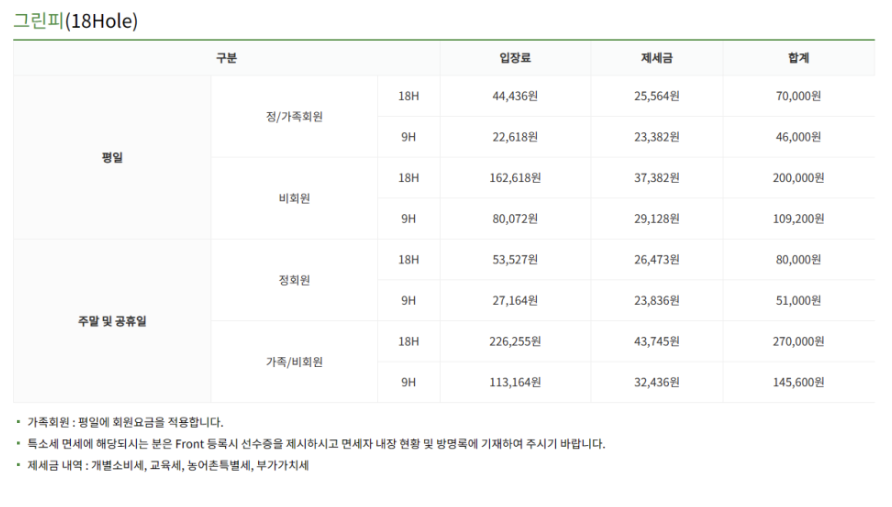Click the 70,000원 total value
The image size is (892, 507).
(798, 96)
